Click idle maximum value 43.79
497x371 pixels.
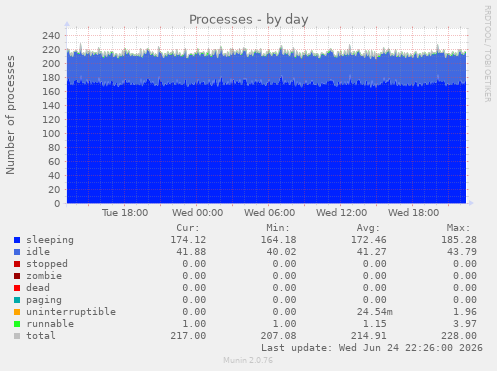[x=462, y=252]
